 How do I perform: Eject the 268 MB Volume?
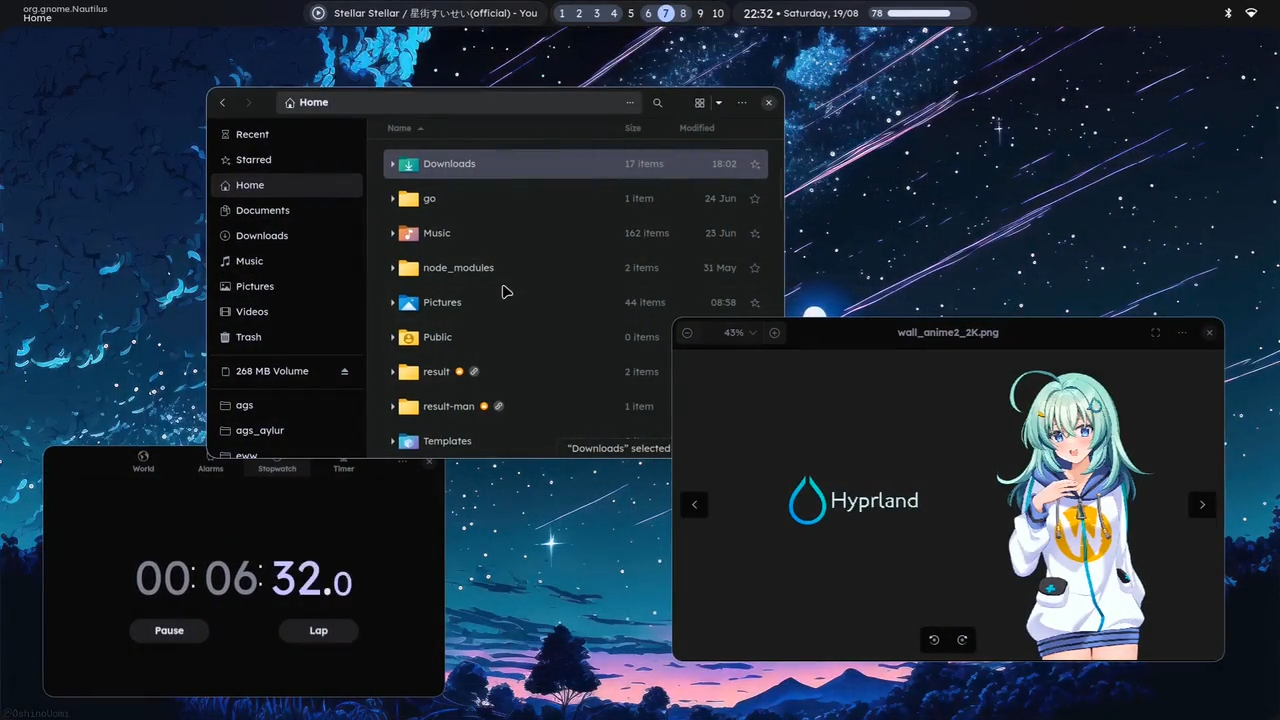[345, 371]
